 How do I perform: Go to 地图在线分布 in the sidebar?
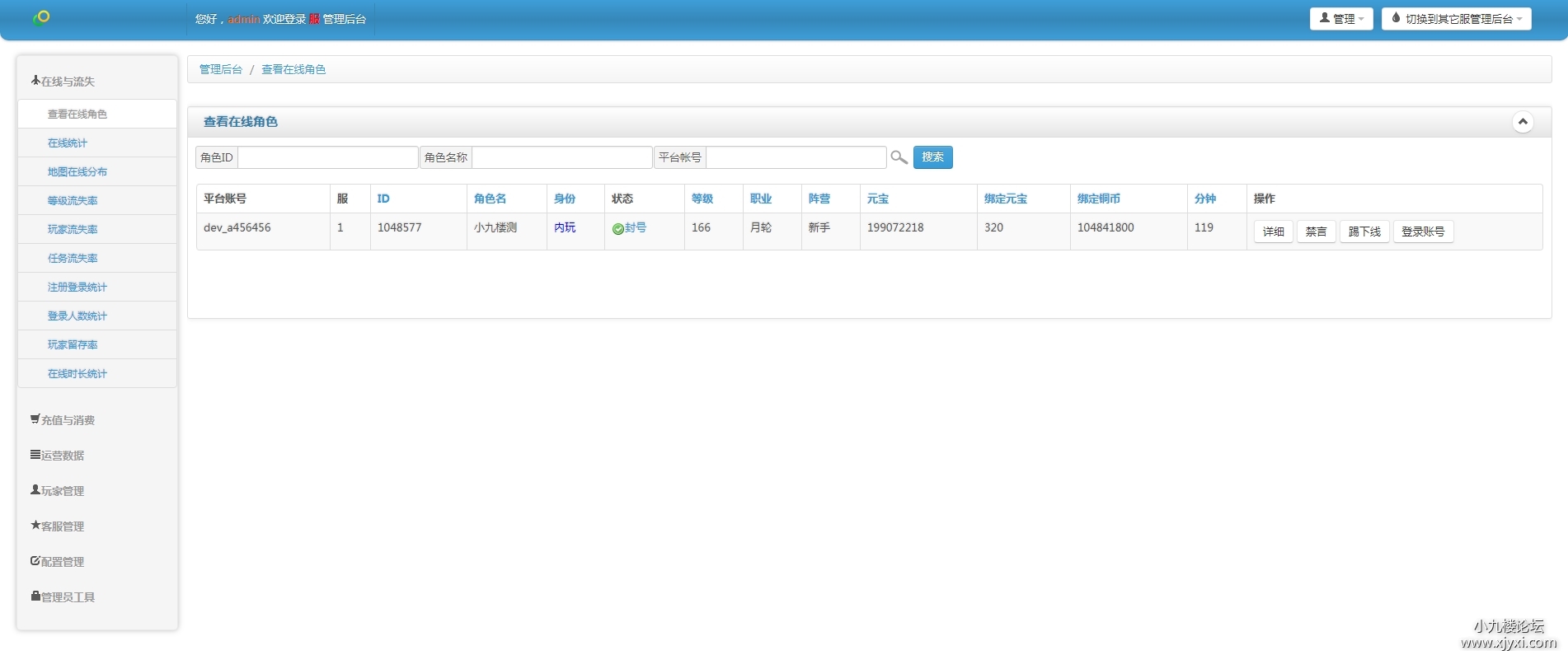tap(77, 172)
